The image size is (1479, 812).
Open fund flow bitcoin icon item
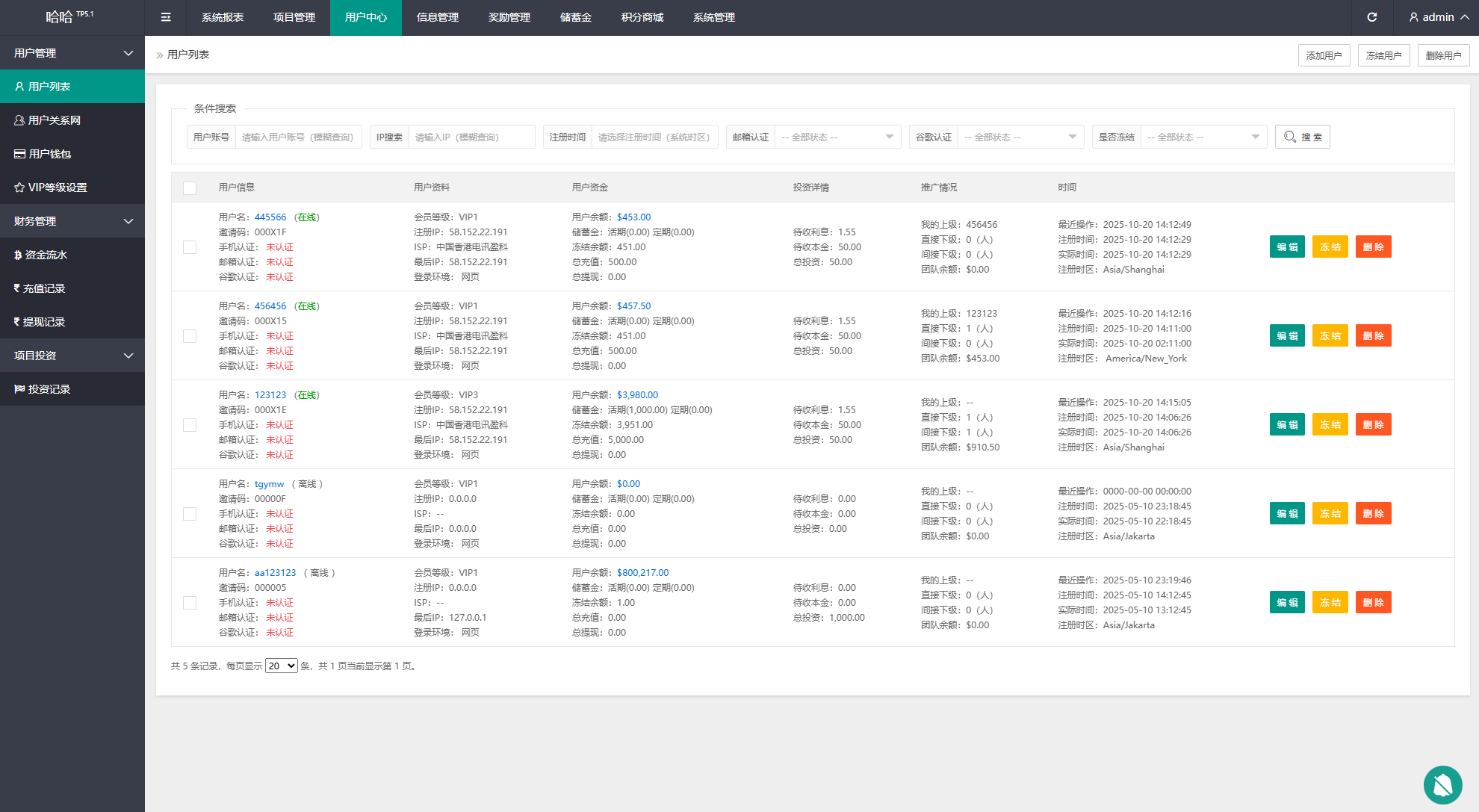[x=18, y=255]
